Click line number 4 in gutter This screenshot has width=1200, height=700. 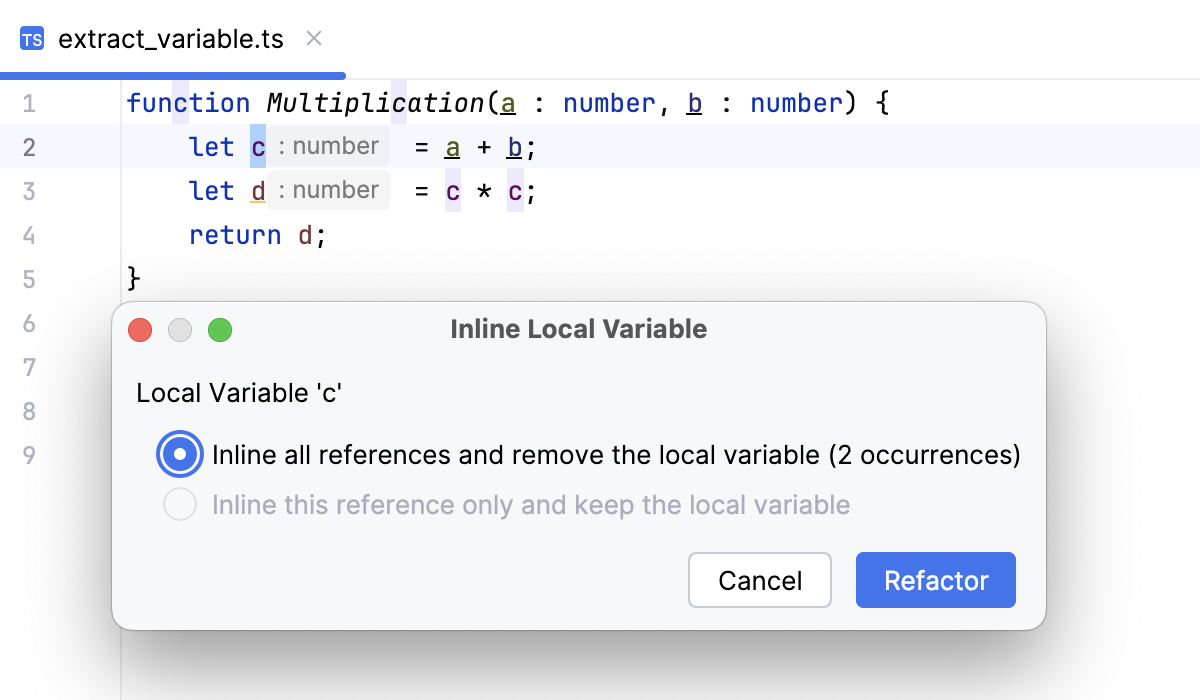[x=28, y=235]
